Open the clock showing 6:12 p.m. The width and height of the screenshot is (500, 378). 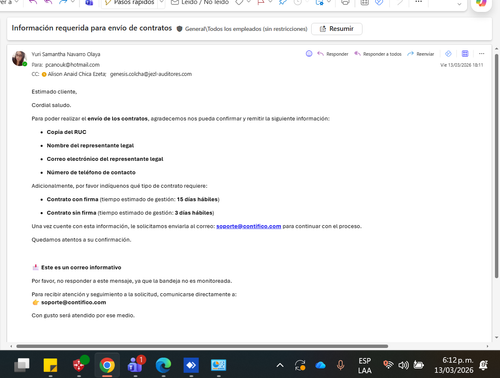(454, 365)
